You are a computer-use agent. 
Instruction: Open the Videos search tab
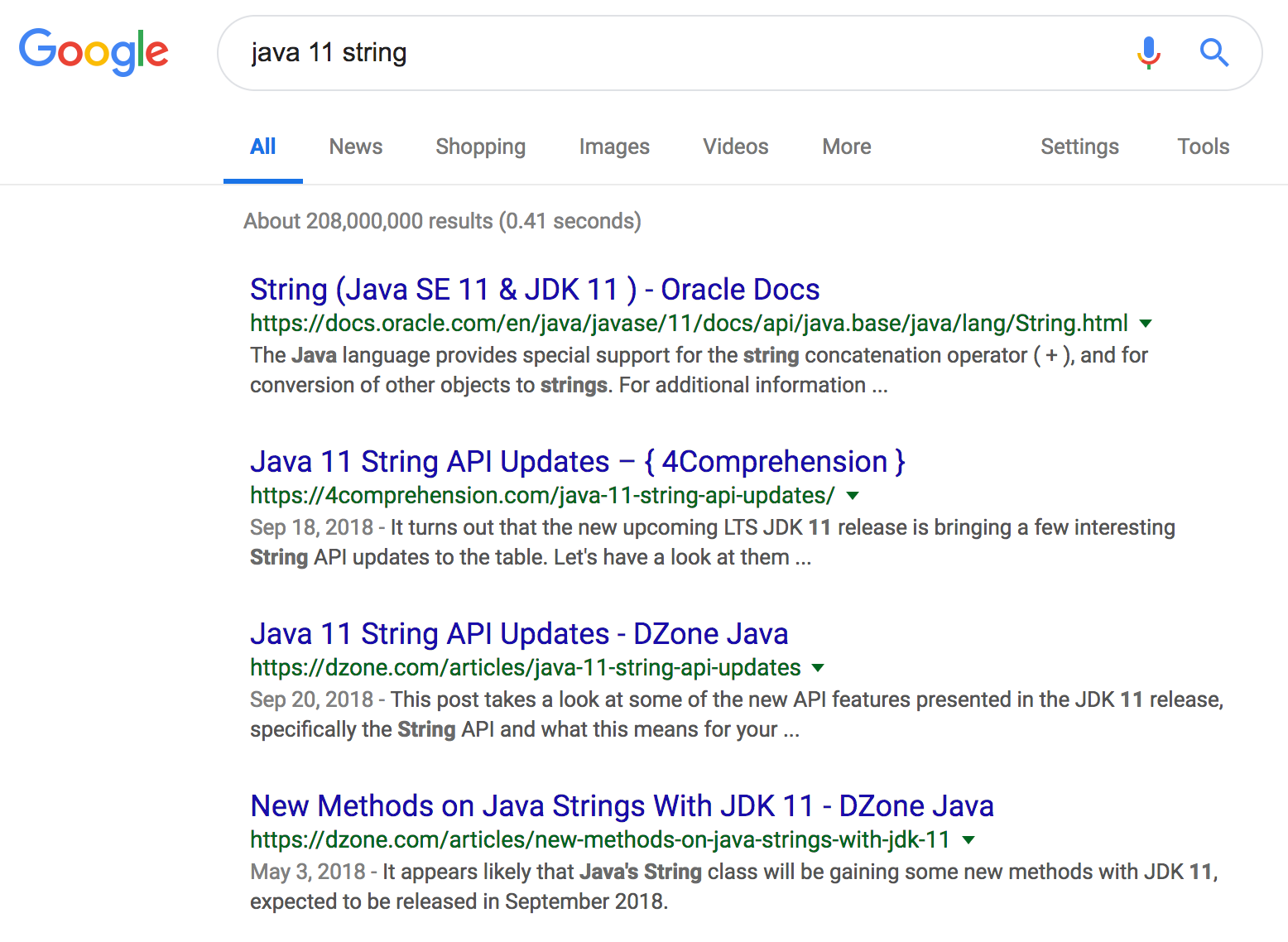coord(735,147)
